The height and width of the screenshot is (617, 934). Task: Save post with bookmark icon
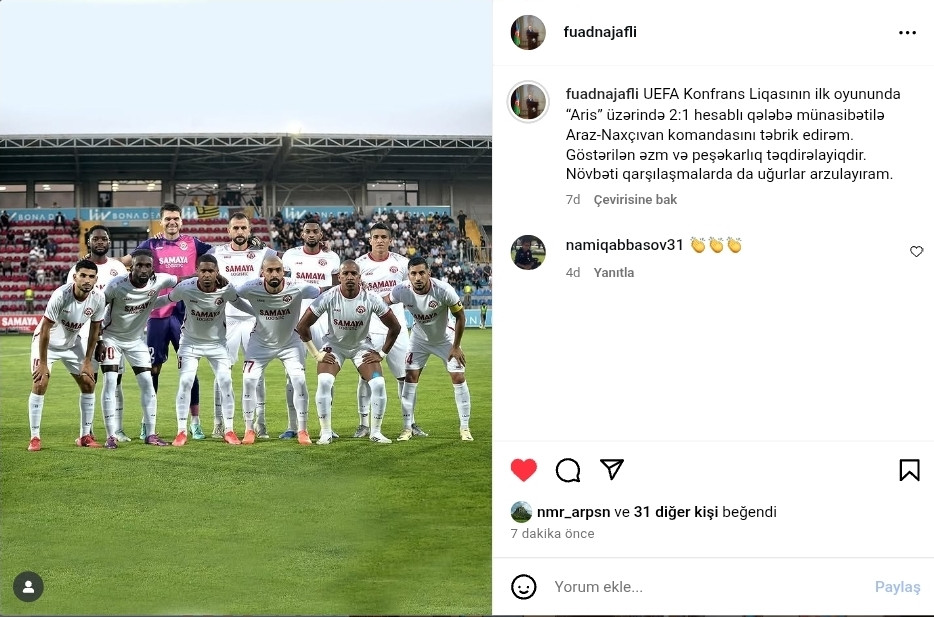pos(909,470)
